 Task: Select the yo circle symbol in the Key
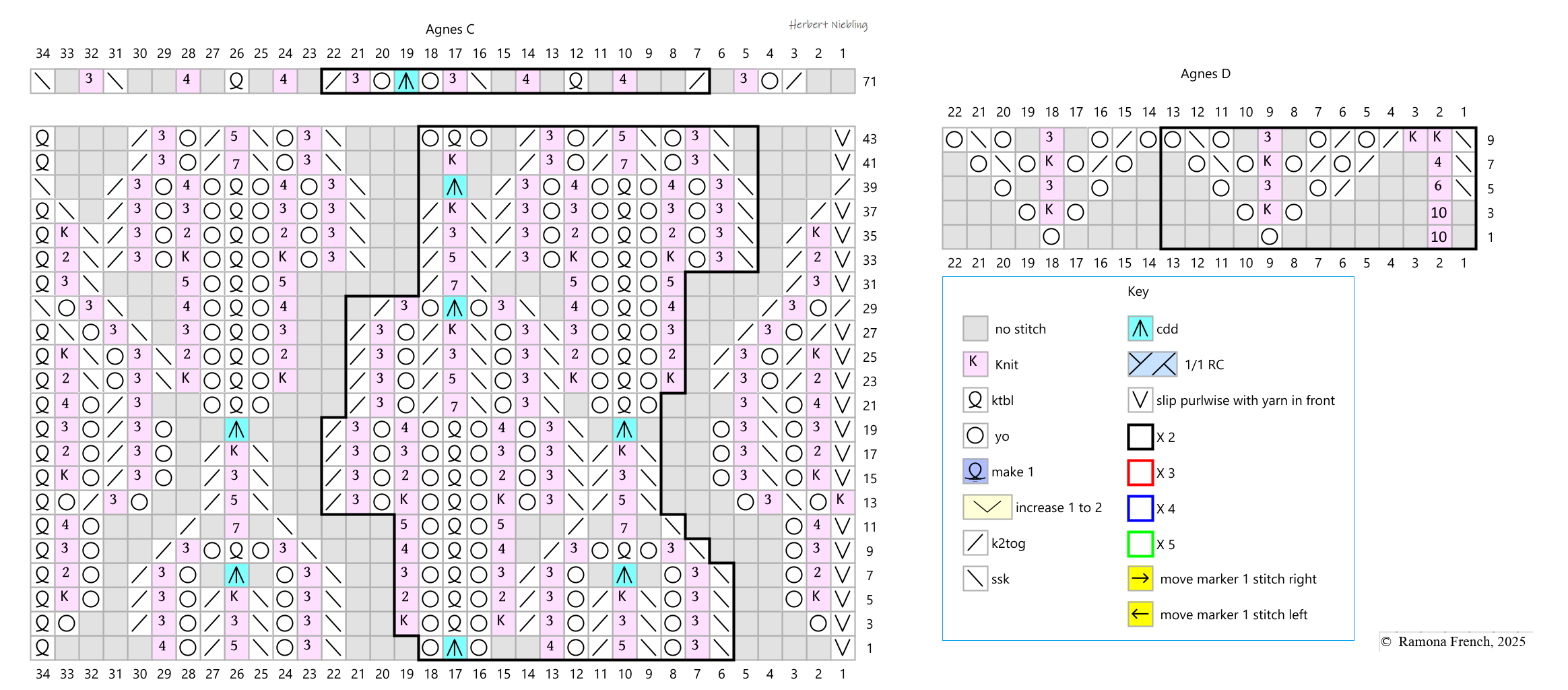tap(975, 436)
